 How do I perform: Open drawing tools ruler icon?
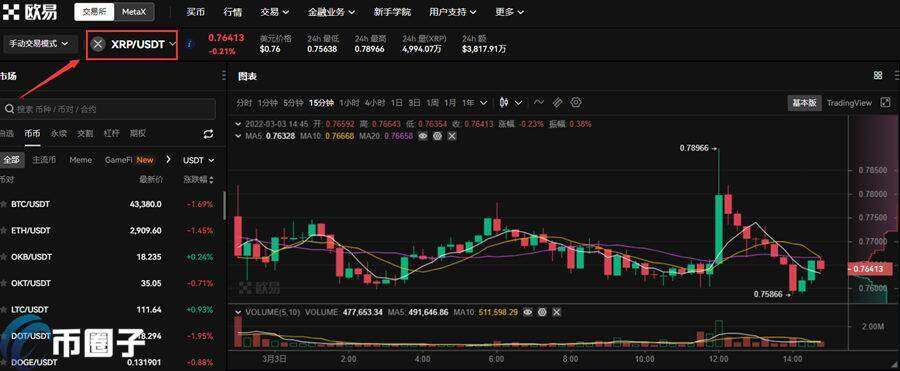(x=557, y=103)
